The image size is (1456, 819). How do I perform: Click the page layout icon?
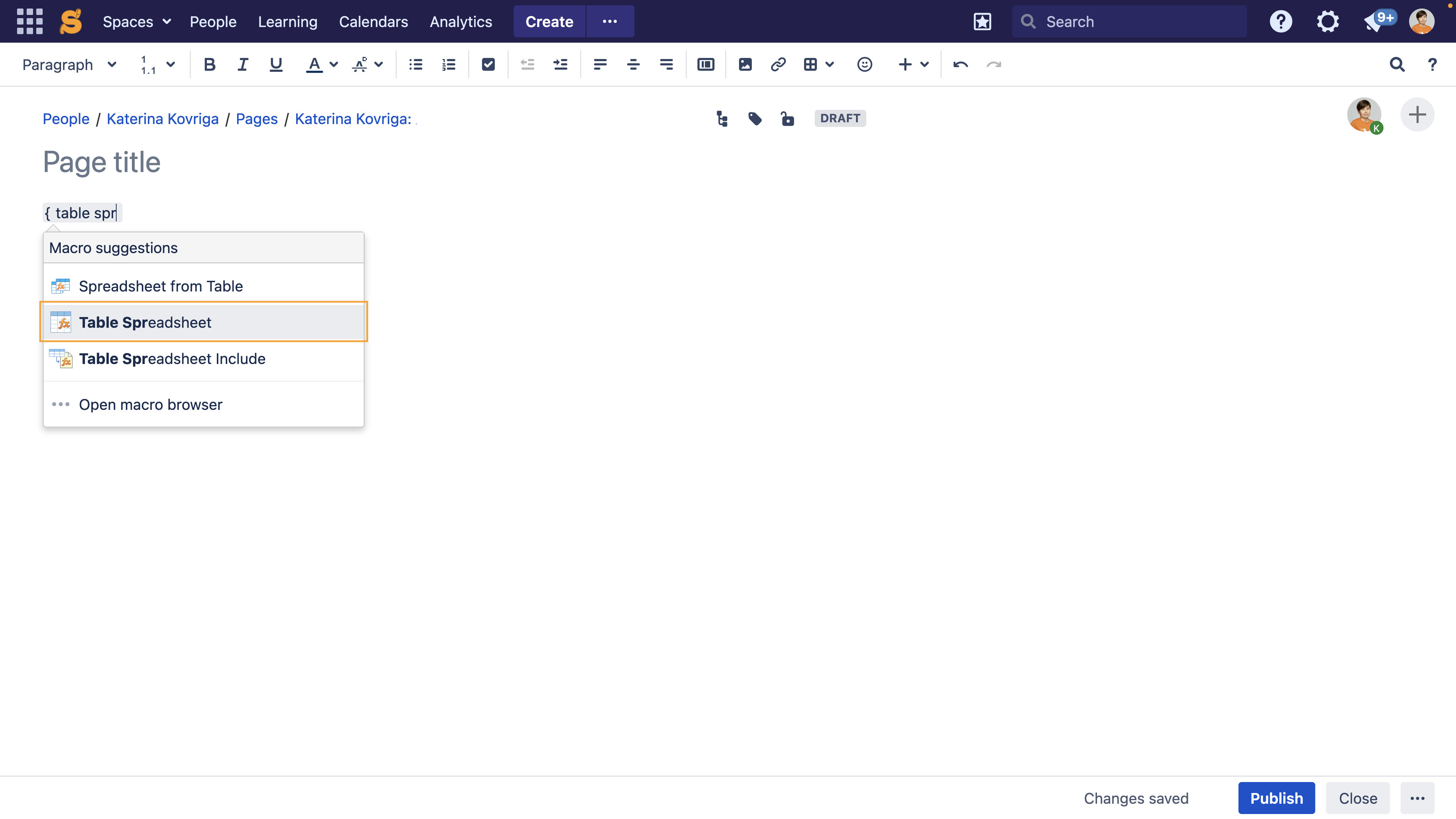point(705,64)
